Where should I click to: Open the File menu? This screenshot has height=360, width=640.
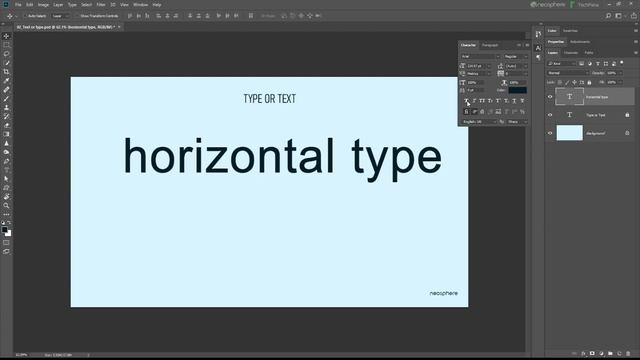point(18,5)
